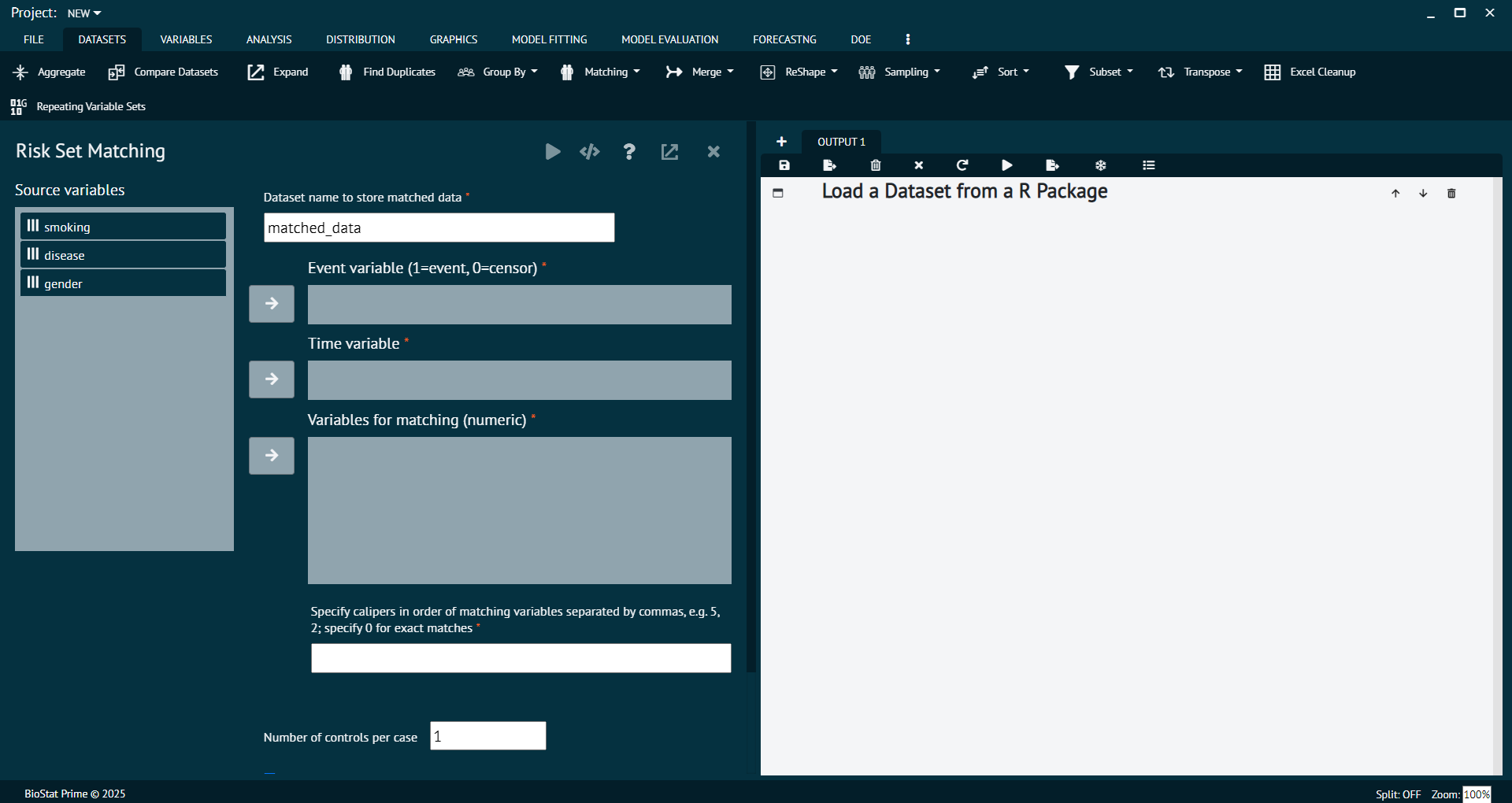
Task: Click the trash icon in output toolbar
Action: coord(876,165)
